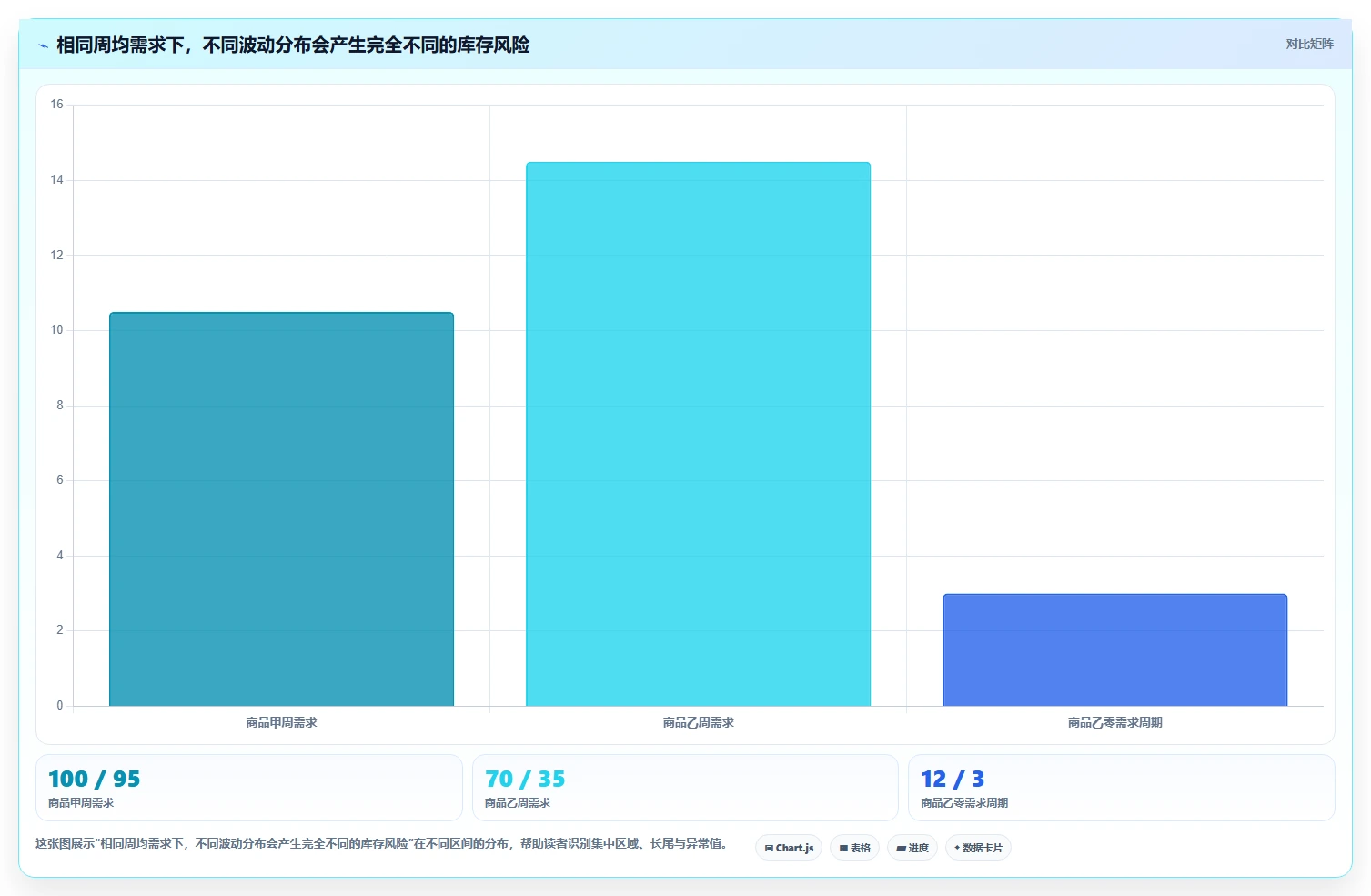
Task: Click the description sentence starting 这张图展示
Action: tap(383, 844)
